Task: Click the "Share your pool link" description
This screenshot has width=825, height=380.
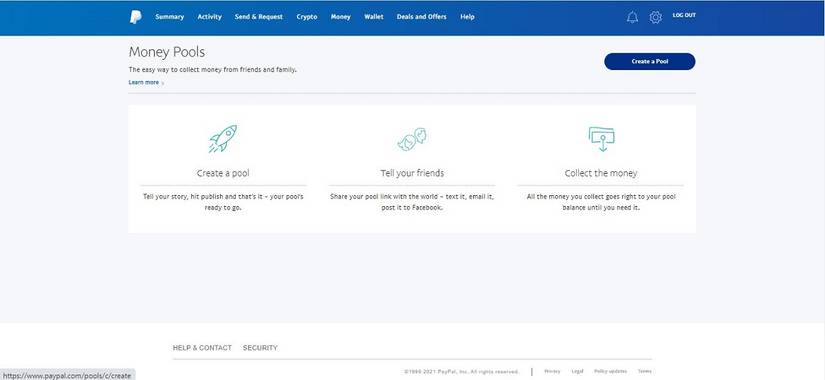Action: 412,202
